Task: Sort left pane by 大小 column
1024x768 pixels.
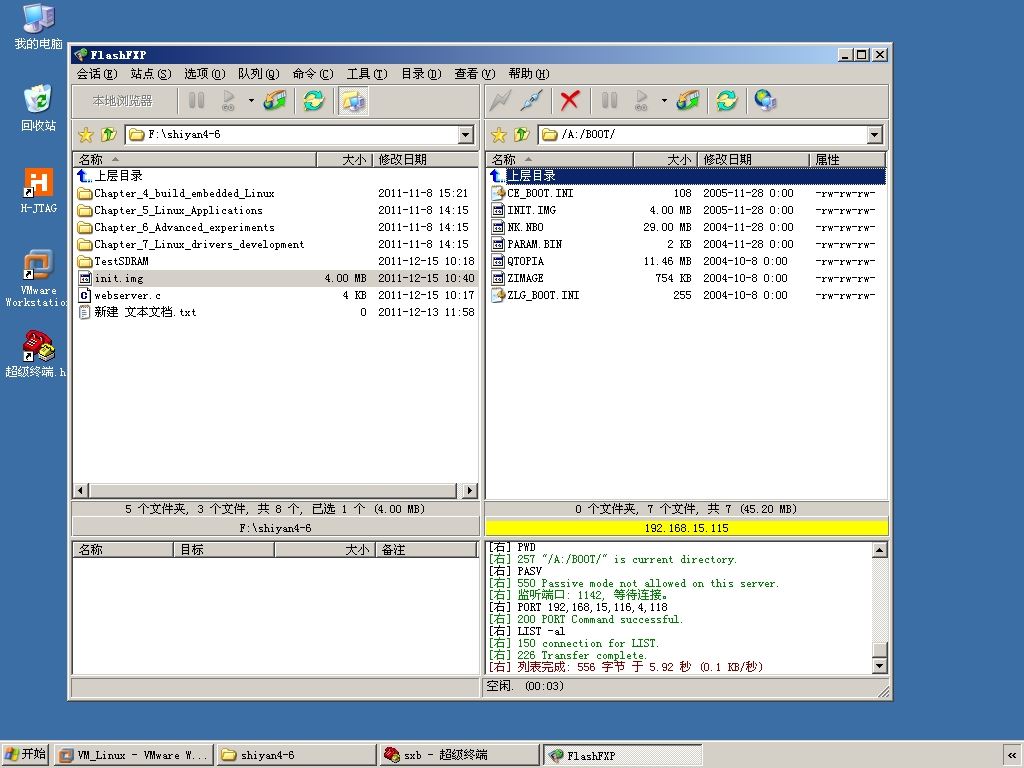Action: tap(344, 159)
